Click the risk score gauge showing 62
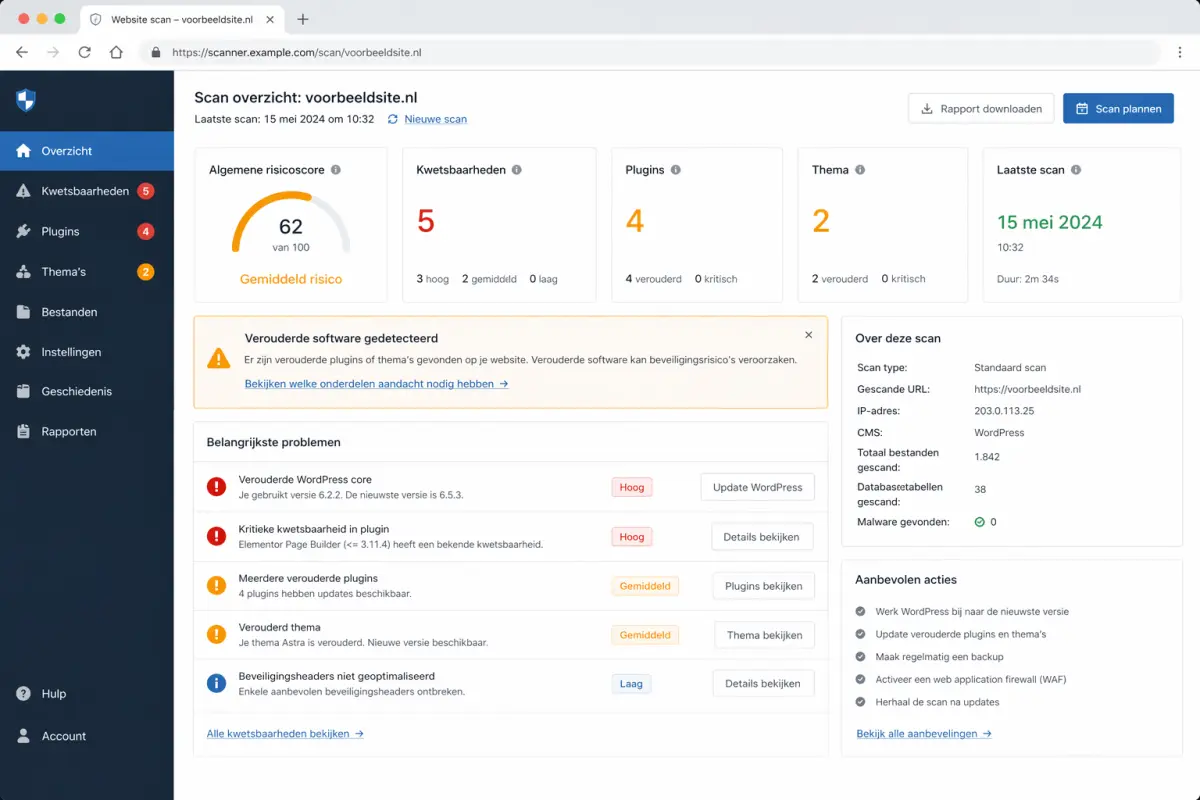1200x800 pixels. (x=291, y=222)
